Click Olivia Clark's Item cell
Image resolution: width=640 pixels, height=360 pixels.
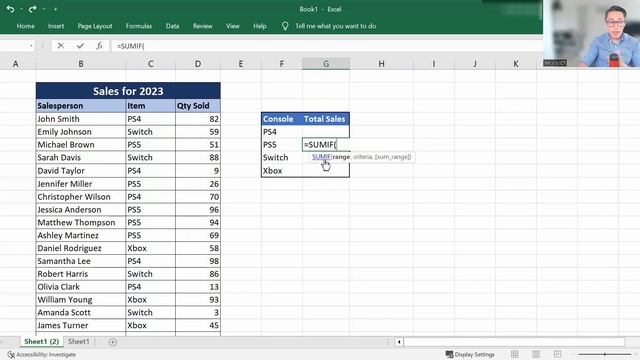[151, 287]
